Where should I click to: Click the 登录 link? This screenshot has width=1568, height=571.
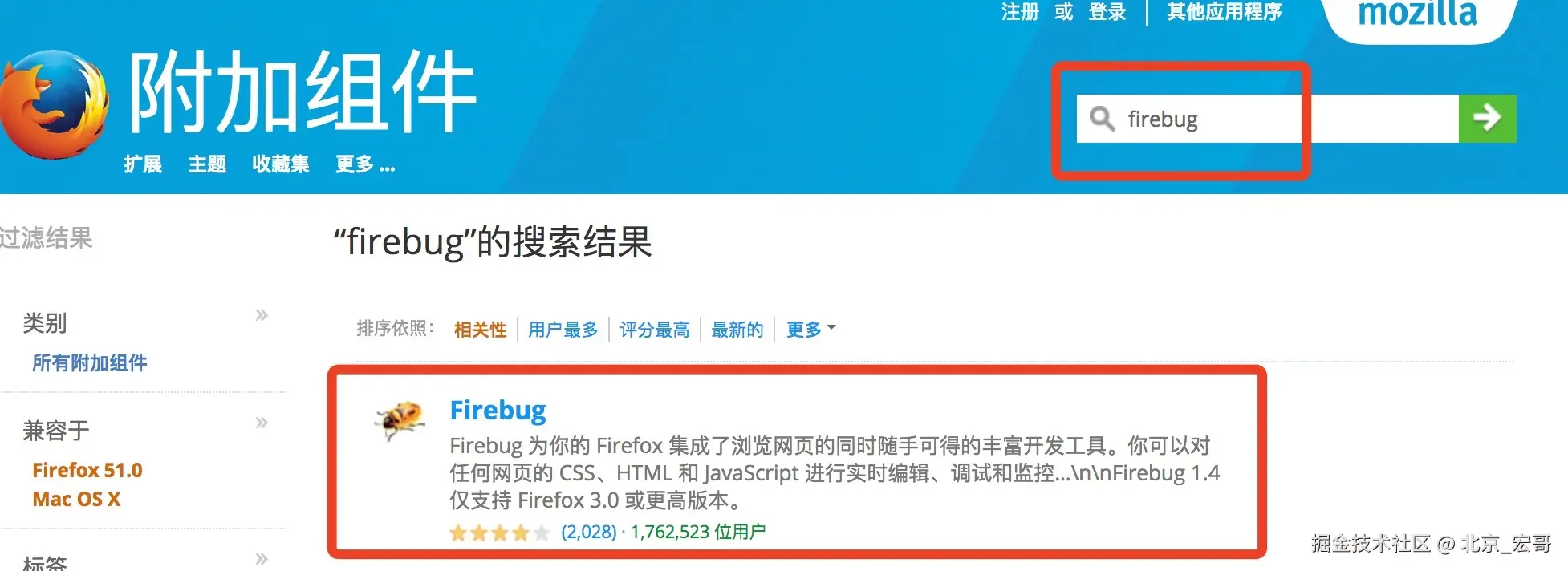1107,12
